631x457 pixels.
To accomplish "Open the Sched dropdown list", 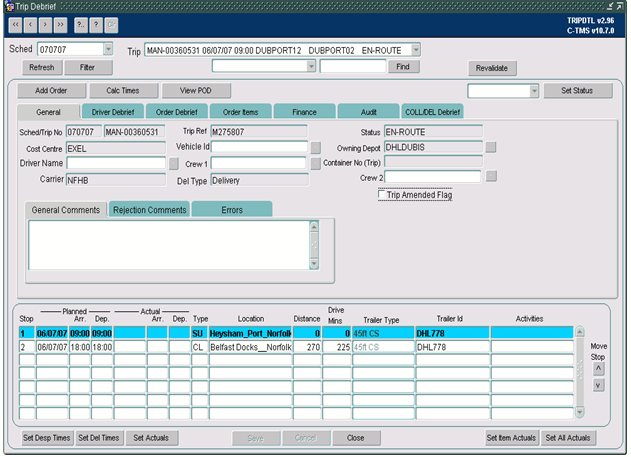I will [x=108, y=49].
